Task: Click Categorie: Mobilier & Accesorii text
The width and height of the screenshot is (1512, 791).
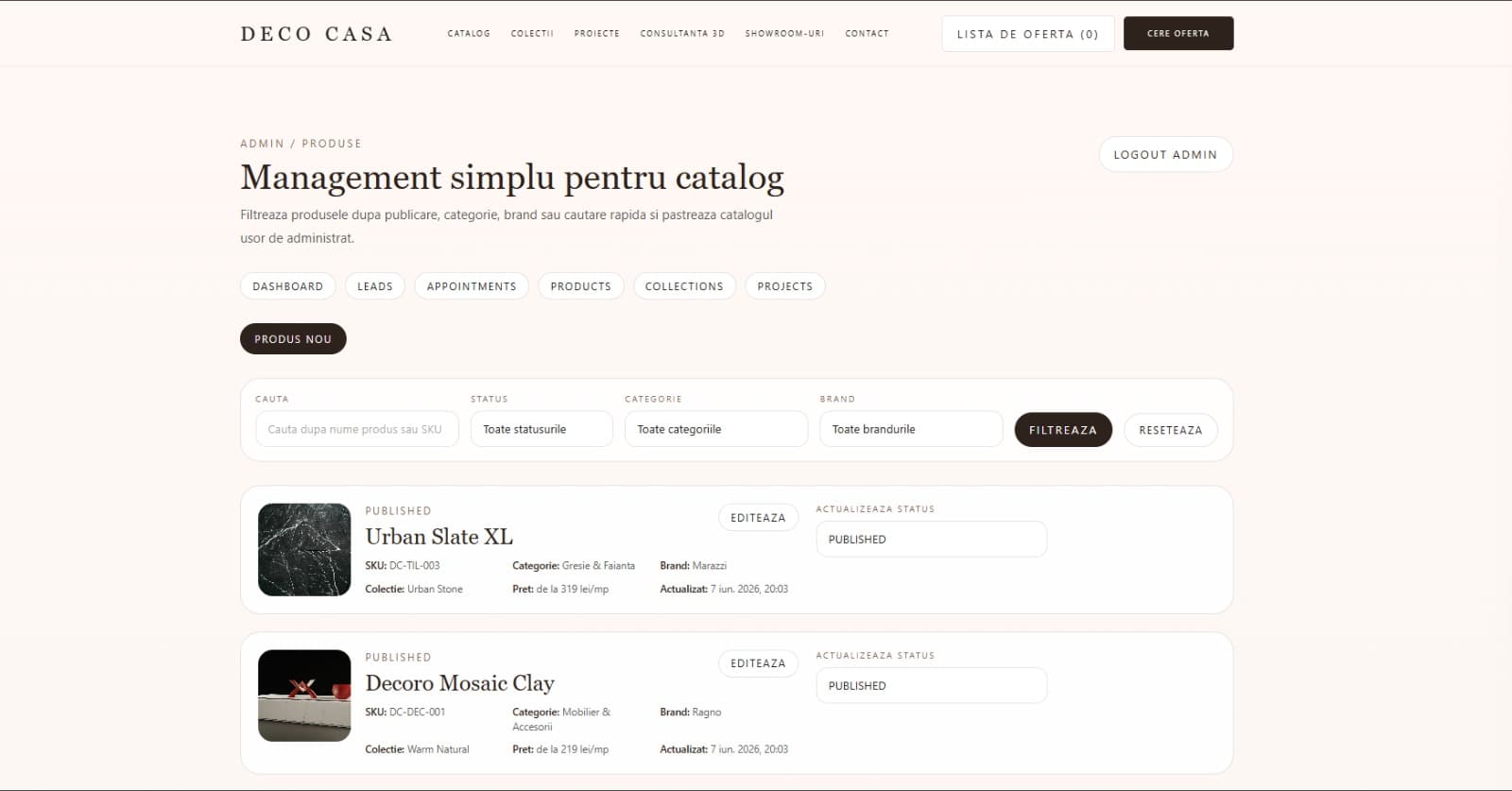Action: [561, 719]
